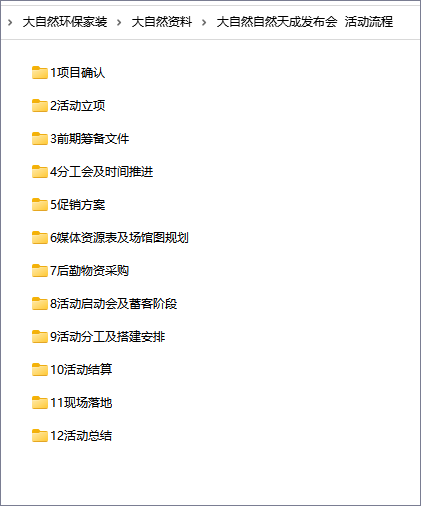Click folder icon of 8活动启动会及蓄客阶段
The image size is (421, 506).
tap(40, 304)
